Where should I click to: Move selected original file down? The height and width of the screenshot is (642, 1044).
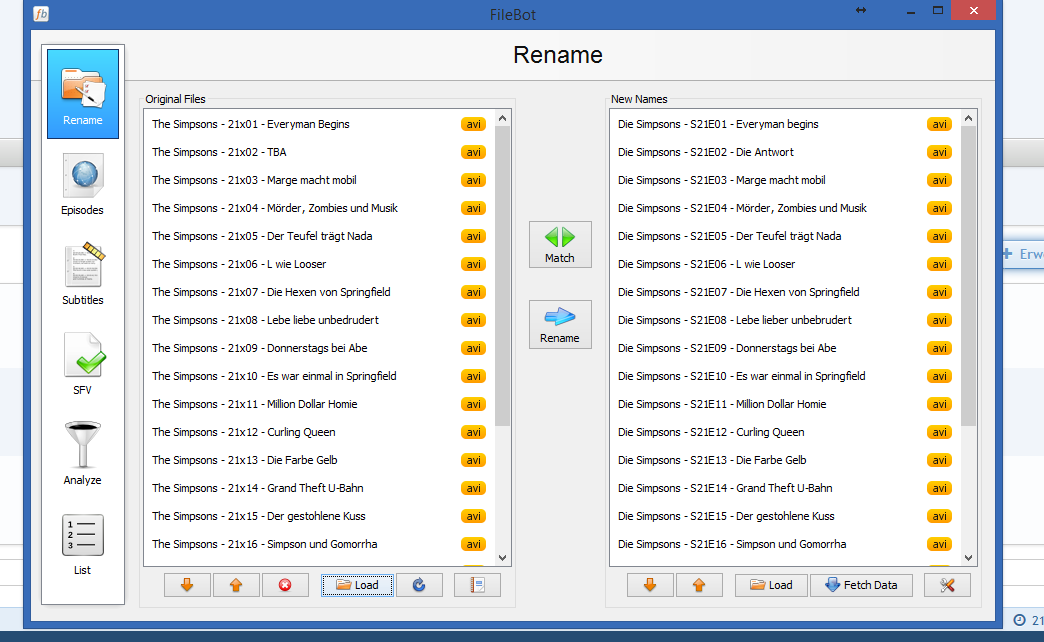click(187, 585)
